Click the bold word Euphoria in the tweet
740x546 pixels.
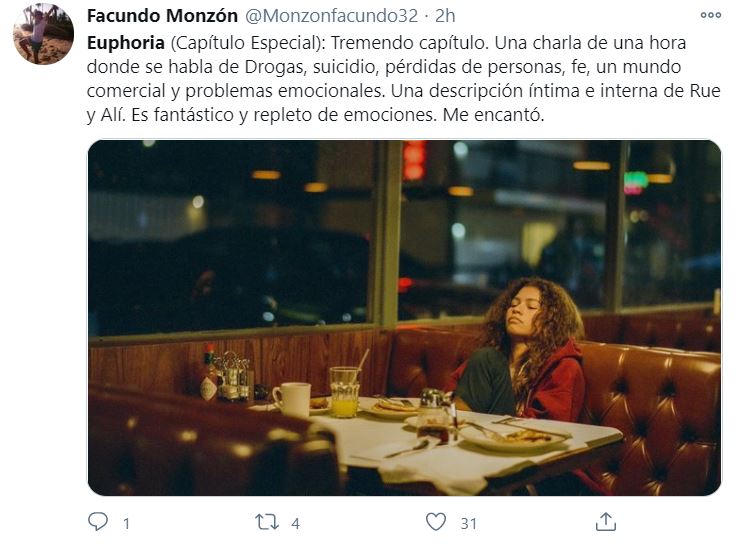[126, 43]
